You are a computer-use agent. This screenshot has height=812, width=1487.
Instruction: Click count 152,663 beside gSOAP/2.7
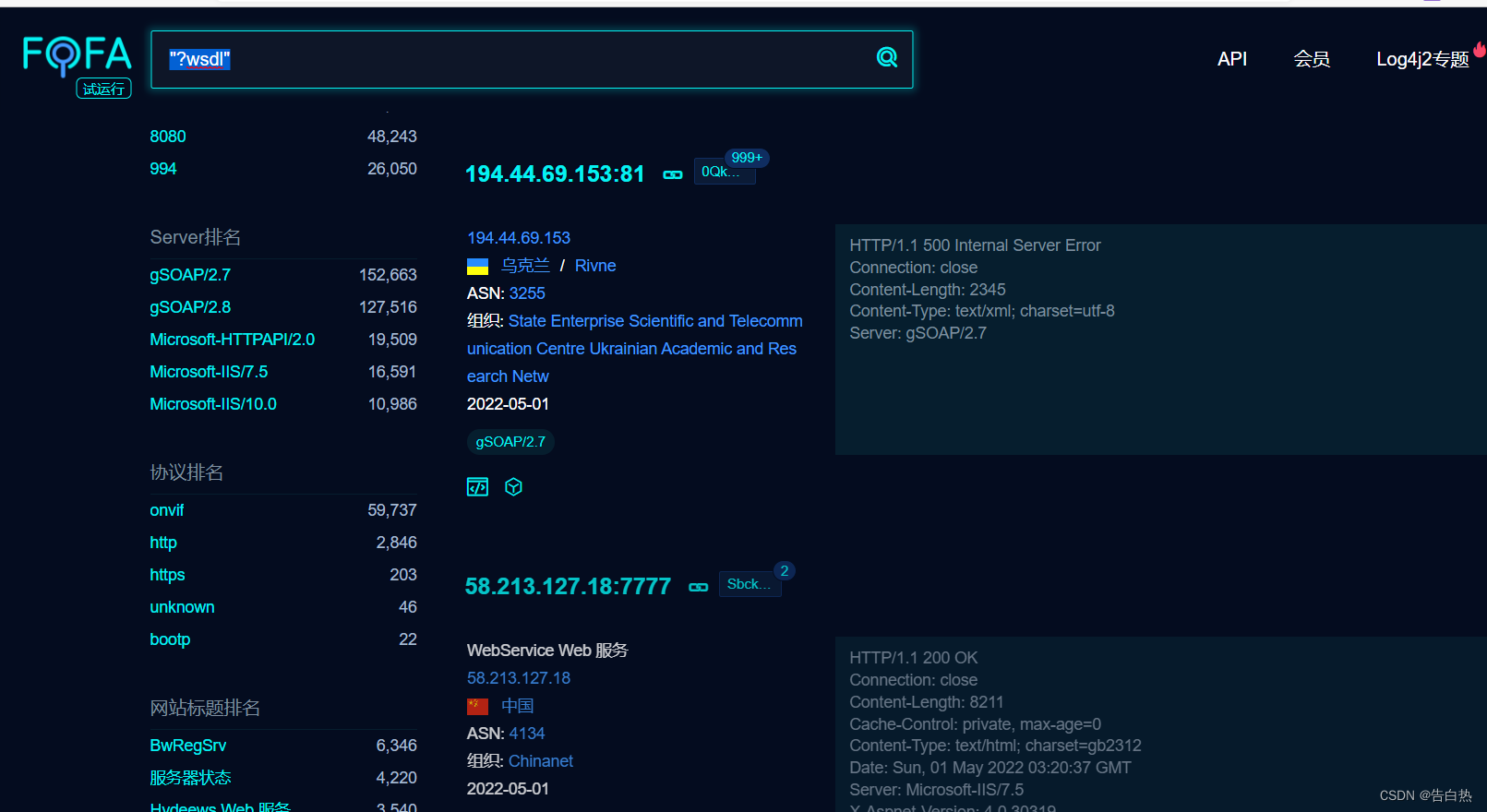tap(388, 275)
